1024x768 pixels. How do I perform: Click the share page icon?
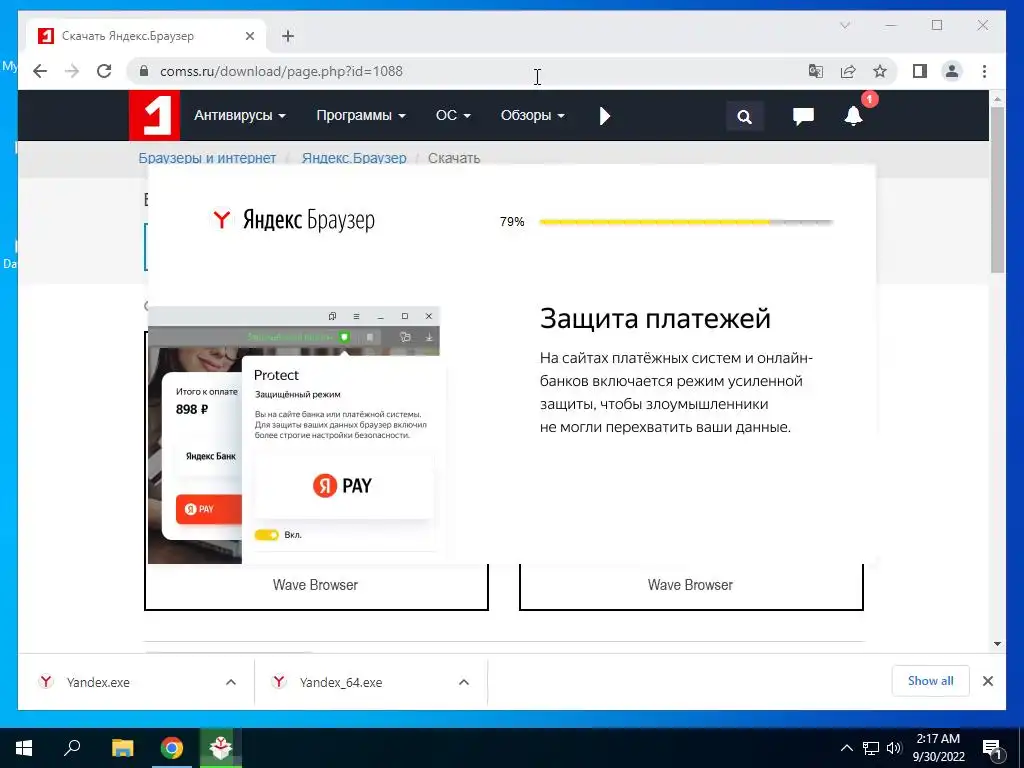point(848,71)
